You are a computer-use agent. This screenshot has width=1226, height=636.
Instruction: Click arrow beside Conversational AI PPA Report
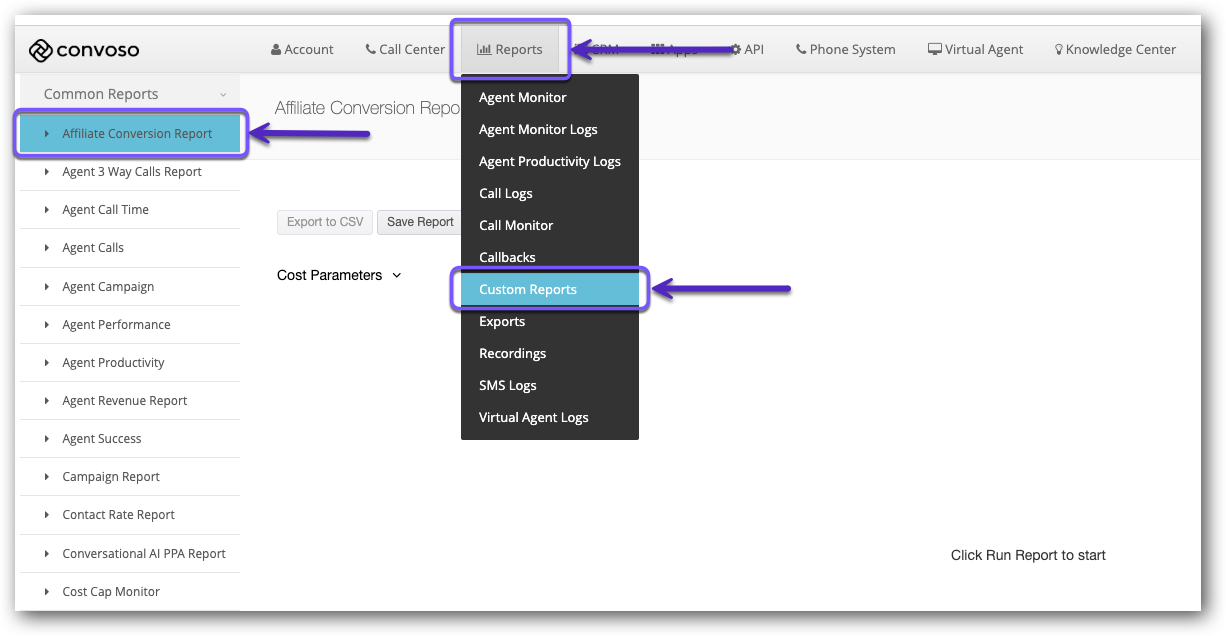point(47,554)
